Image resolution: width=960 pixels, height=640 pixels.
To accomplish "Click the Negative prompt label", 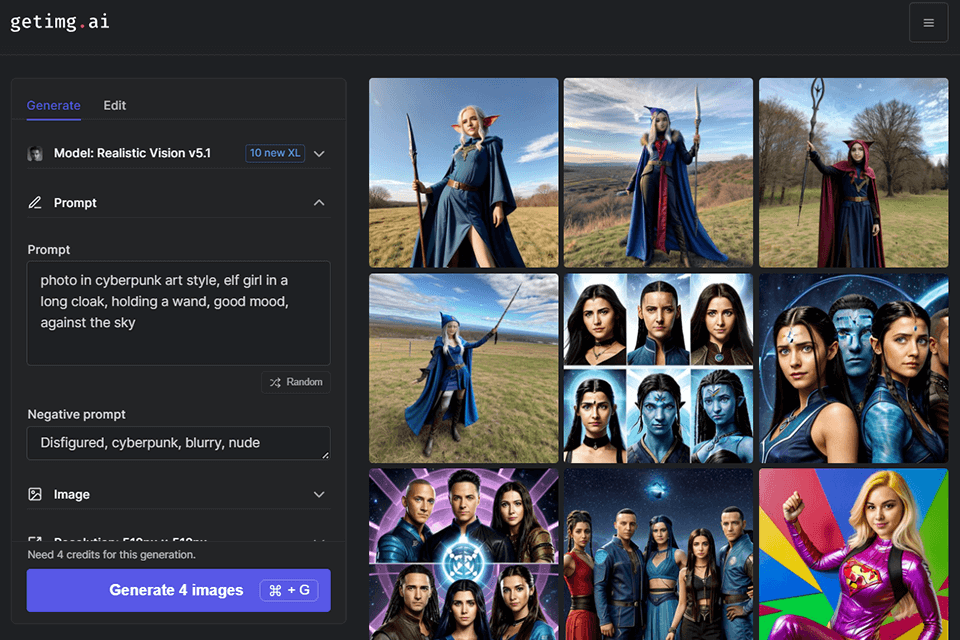I will click(x=77, y=415).
